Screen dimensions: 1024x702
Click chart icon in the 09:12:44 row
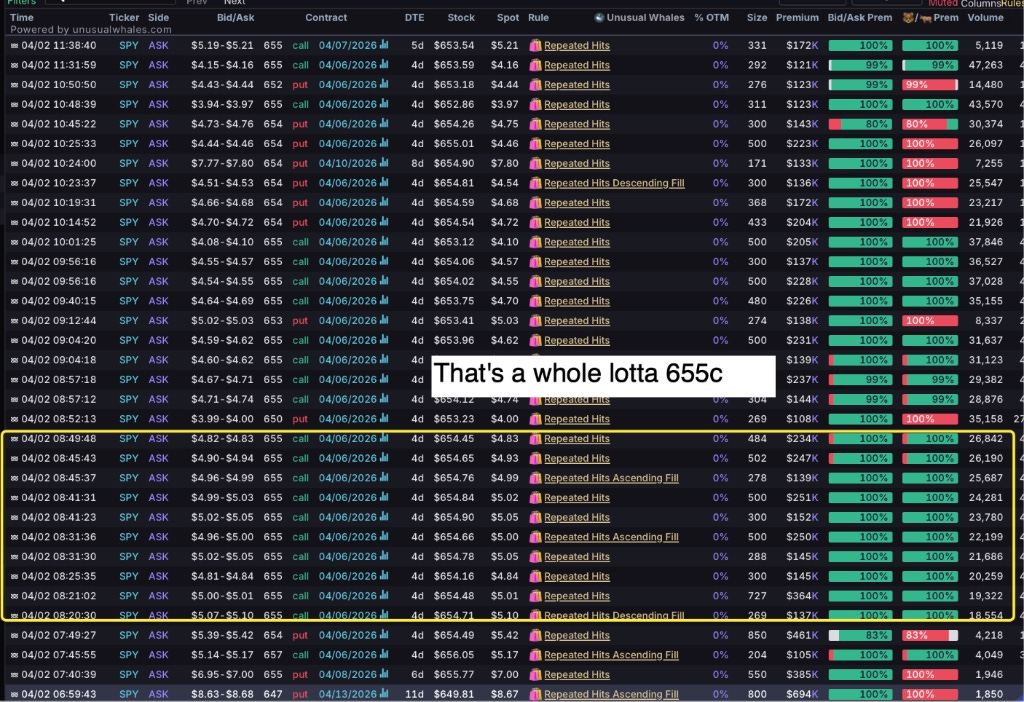click(x=384, y=320)
